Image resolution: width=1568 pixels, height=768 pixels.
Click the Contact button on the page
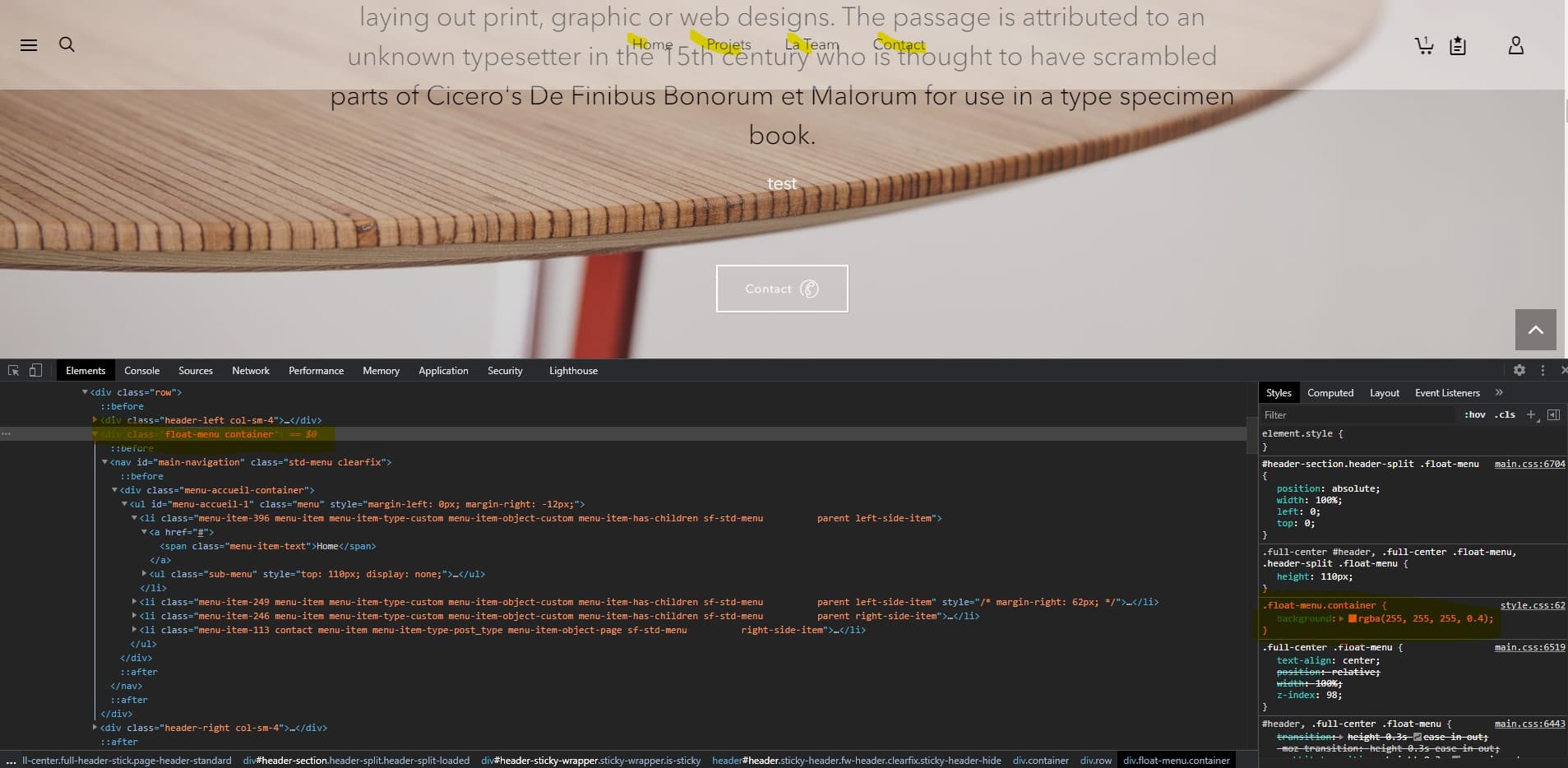click(x=781, y=289)
